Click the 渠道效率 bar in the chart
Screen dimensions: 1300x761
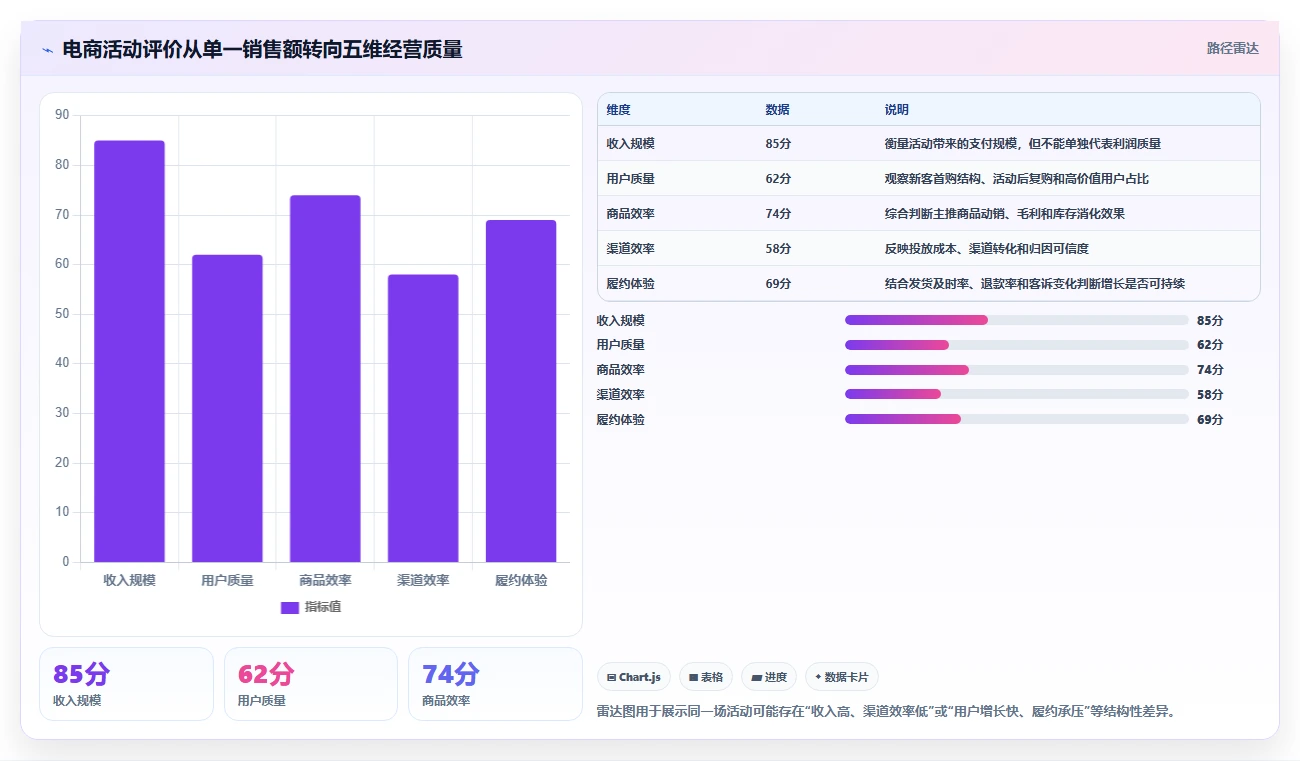click(x=423, y=418)
